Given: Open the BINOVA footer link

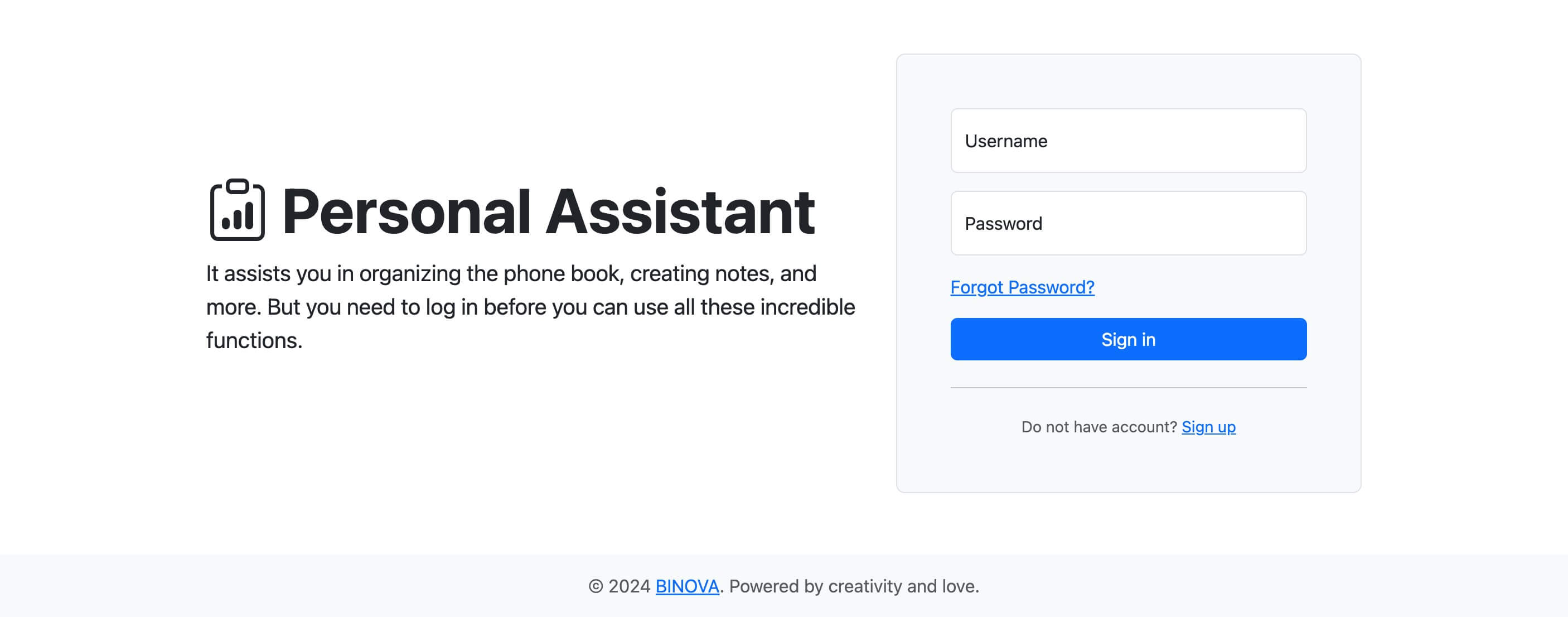Looking at the screenshot, I should (x=687, y=586).
